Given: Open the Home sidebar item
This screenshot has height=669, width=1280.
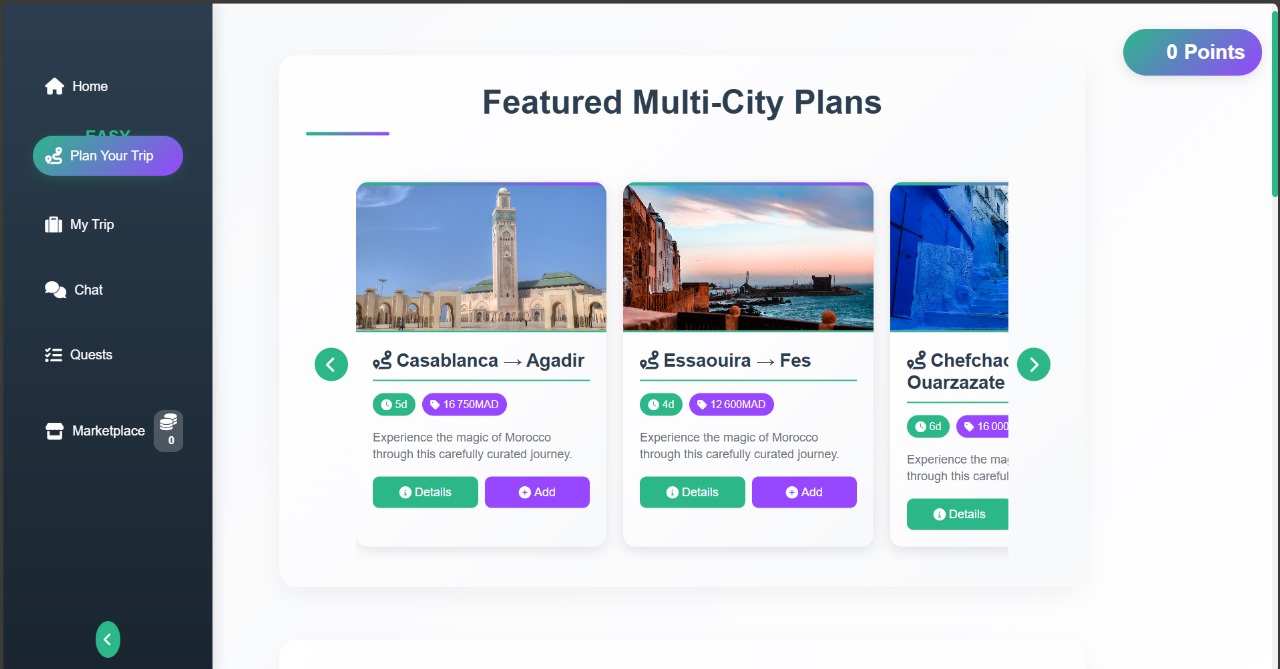Looking at the screenshot, I should point(76,86).
